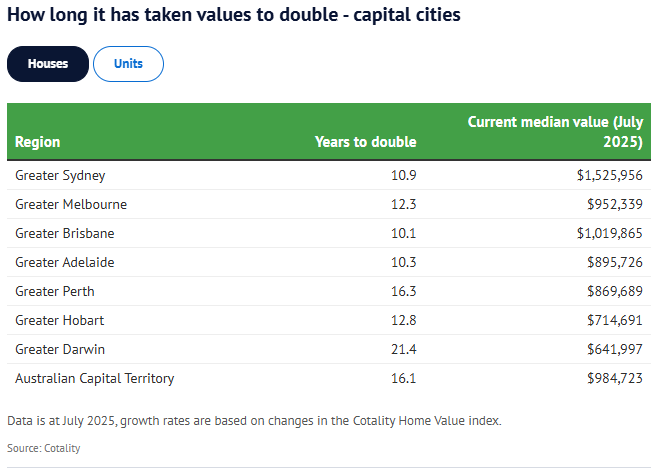
Task: Switch to the Units tab
Action: coord(128,64)
